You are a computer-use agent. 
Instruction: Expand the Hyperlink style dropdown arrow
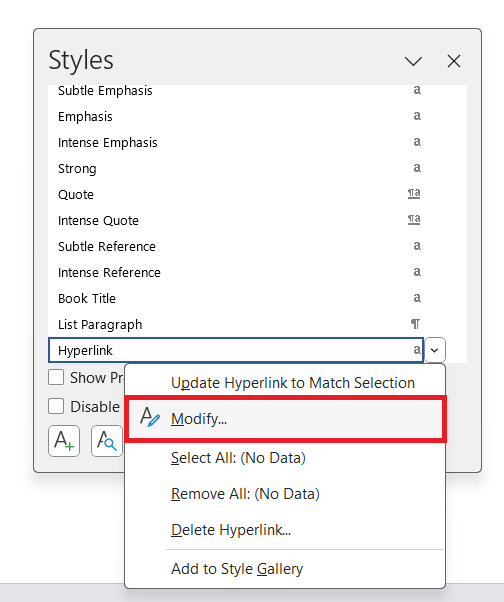pos(435,350)
